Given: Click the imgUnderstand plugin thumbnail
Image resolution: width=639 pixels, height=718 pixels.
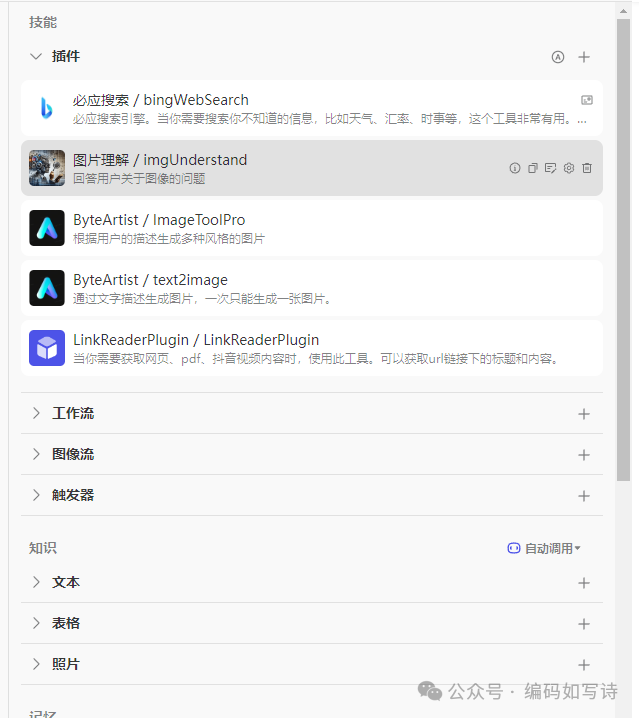Looking at the screenshot, I should 47,168.
